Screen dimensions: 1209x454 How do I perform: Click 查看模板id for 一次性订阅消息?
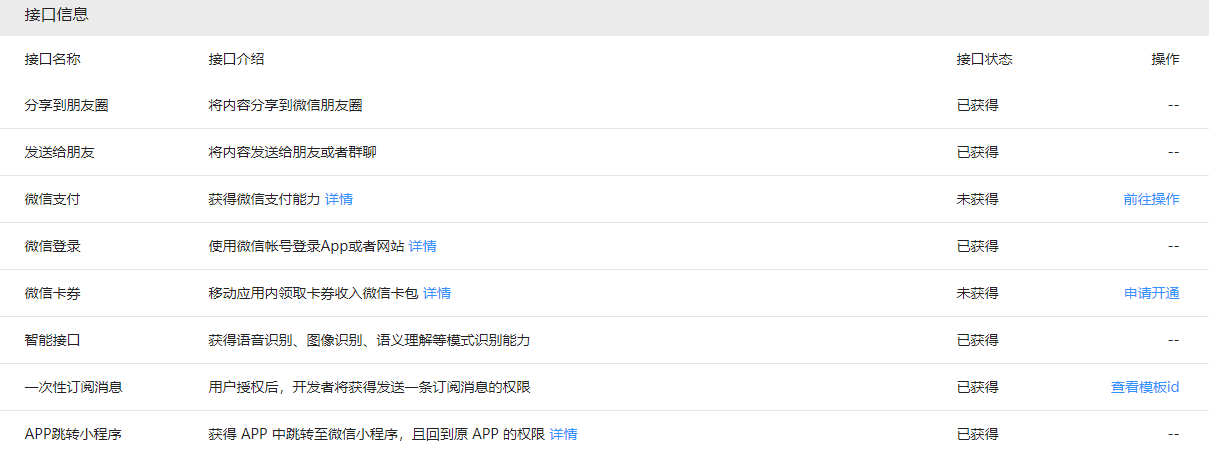[x=1145, y=387]
